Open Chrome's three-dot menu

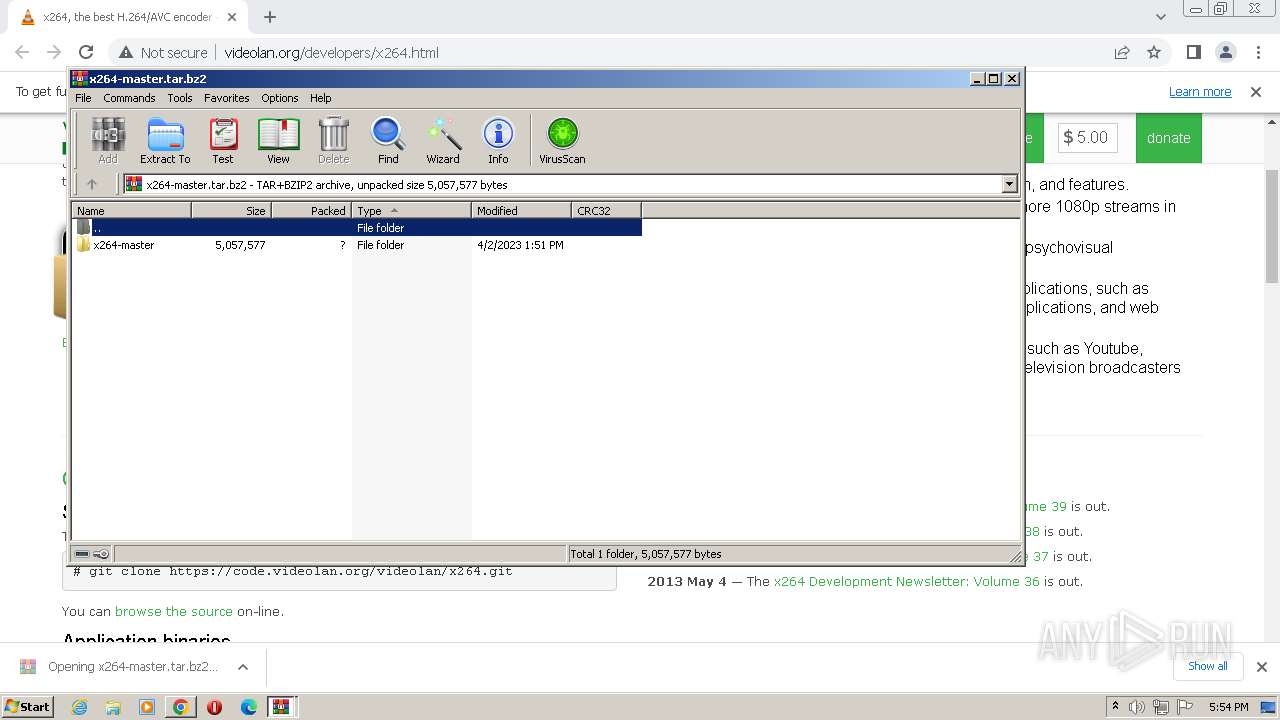coord(1257,52)
